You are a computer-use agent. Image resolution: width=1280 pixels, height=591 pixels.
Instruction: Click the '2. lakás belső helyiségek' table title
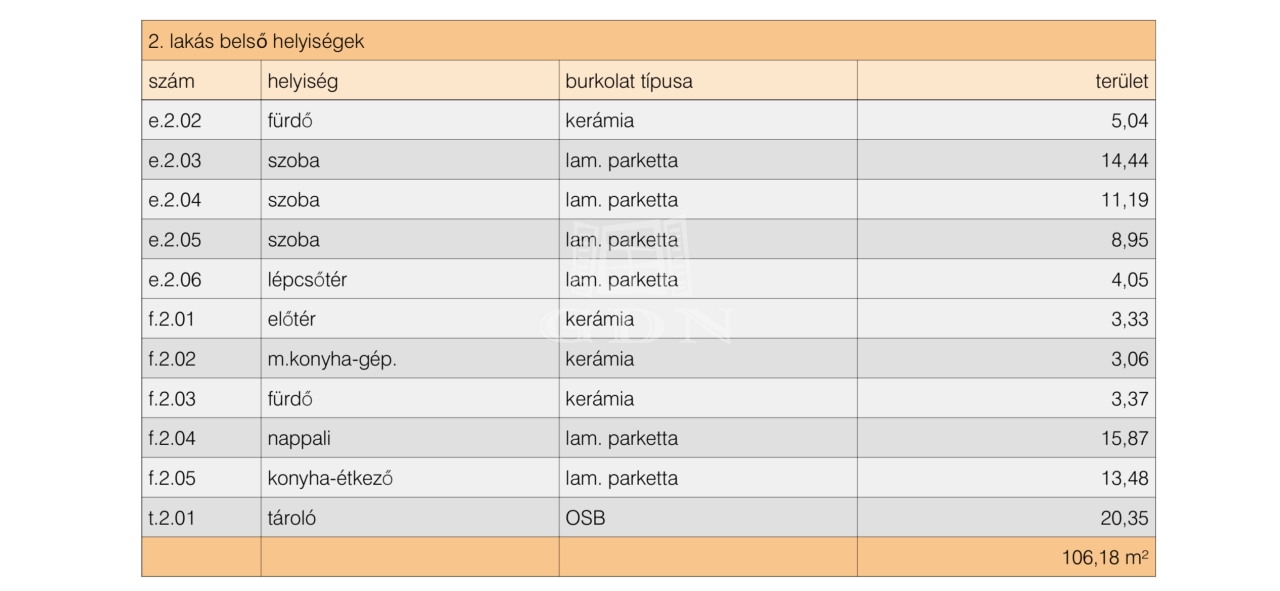click(x=256, y=42)
